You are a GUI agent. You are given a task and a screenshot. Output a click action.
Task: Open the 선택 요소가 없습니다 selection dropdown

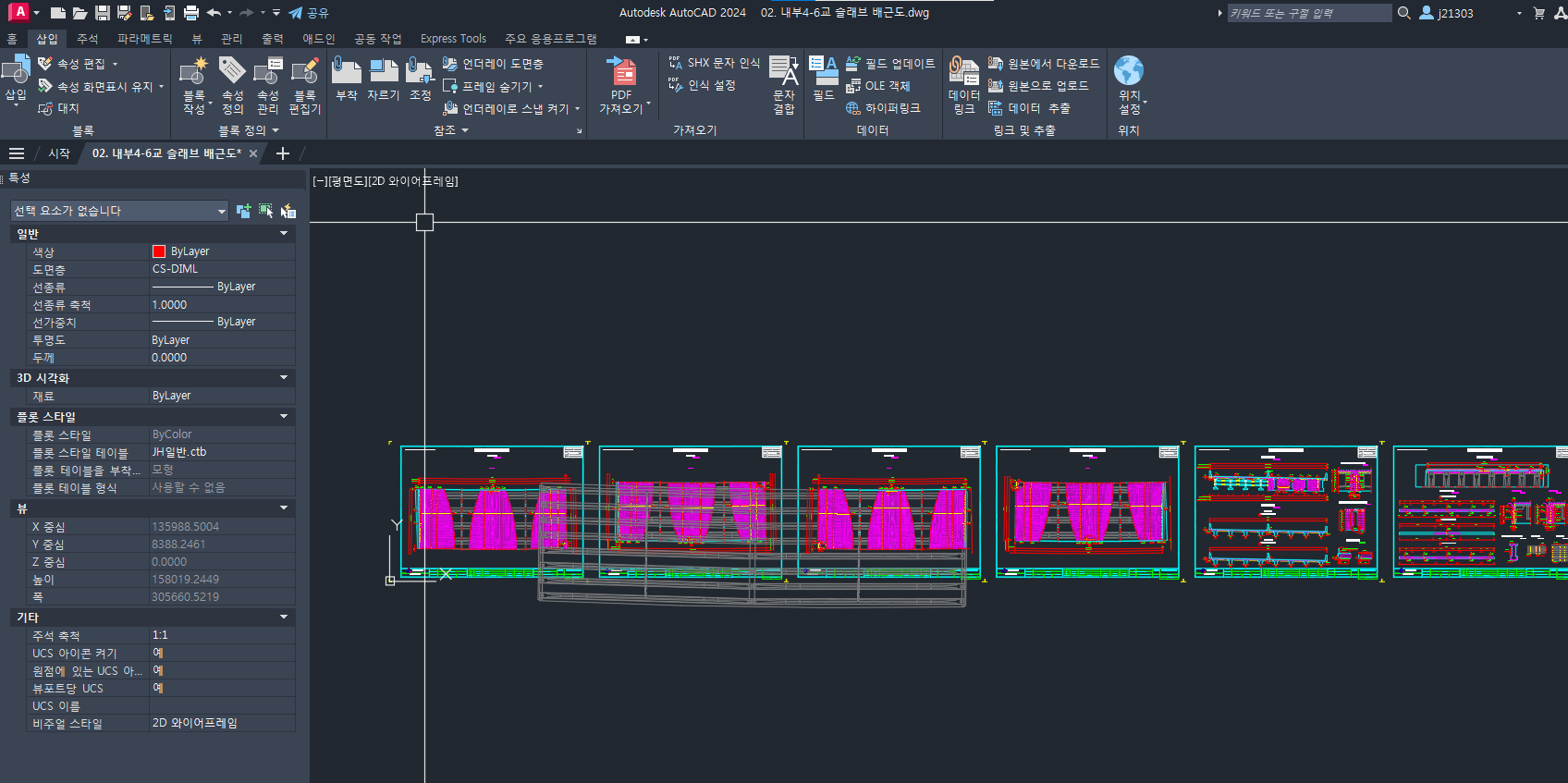pos(119,211)
